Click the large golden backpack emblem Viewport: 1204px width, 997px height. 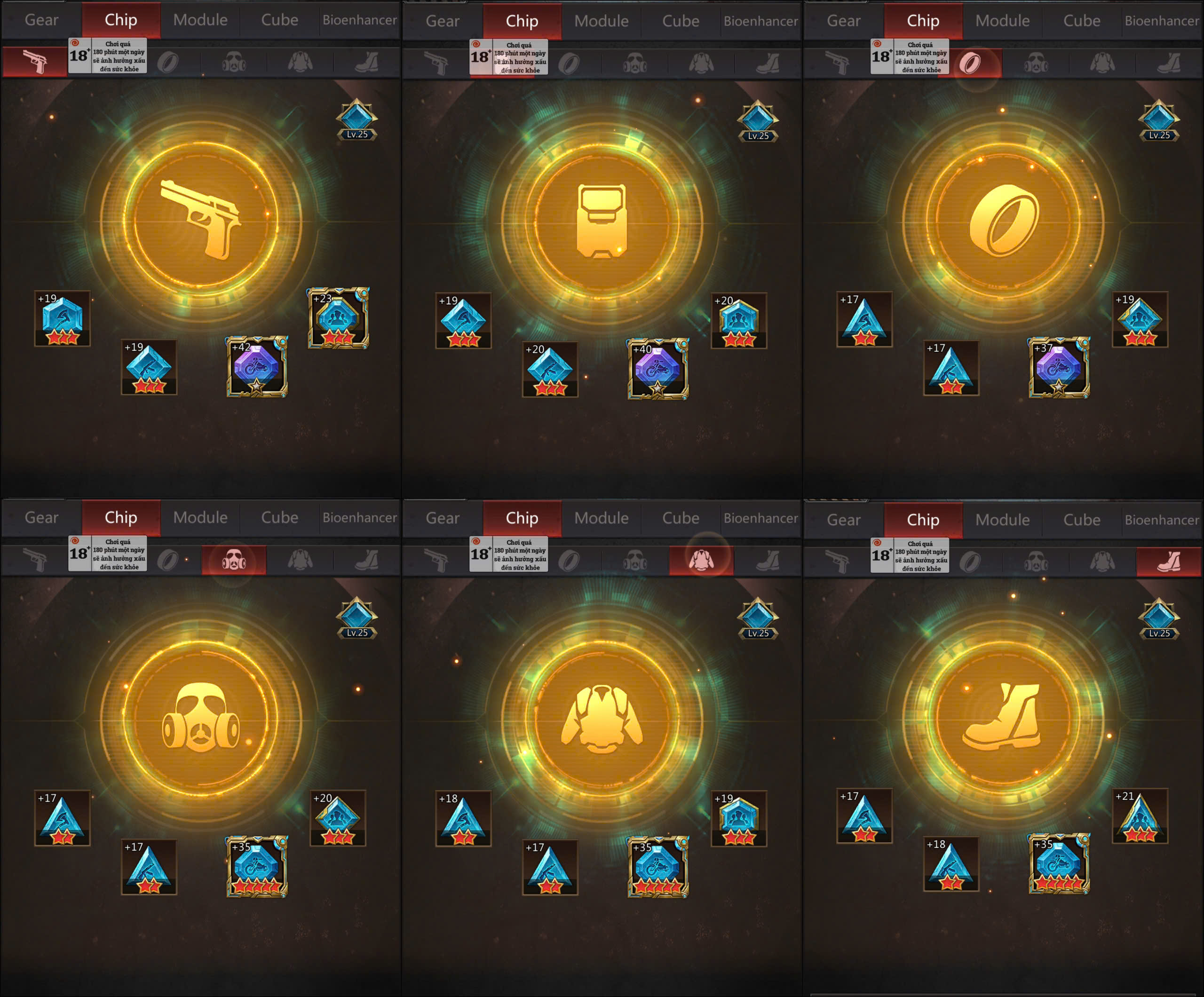(602, 222)
